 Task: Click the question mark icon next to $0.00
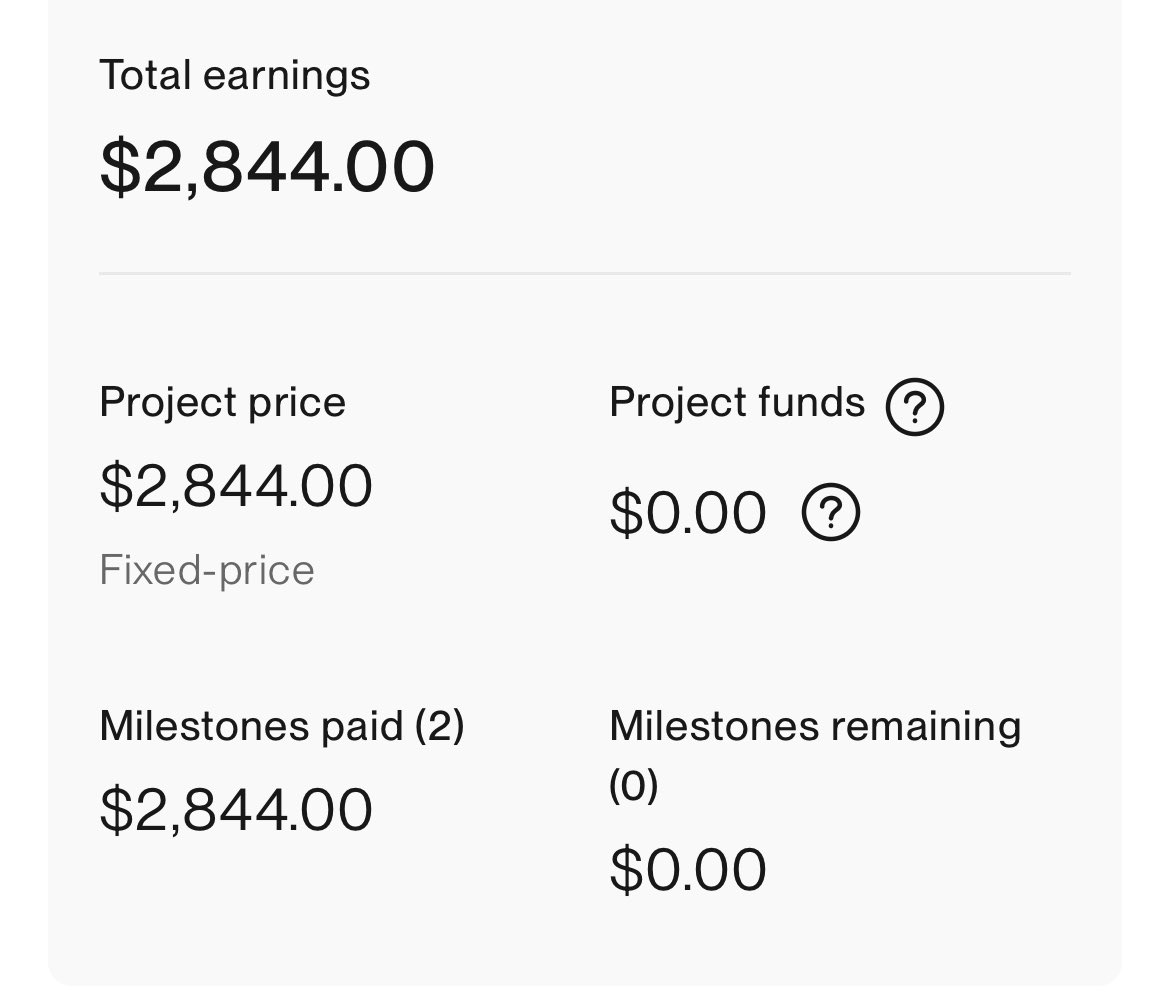(x=830, y=513)
